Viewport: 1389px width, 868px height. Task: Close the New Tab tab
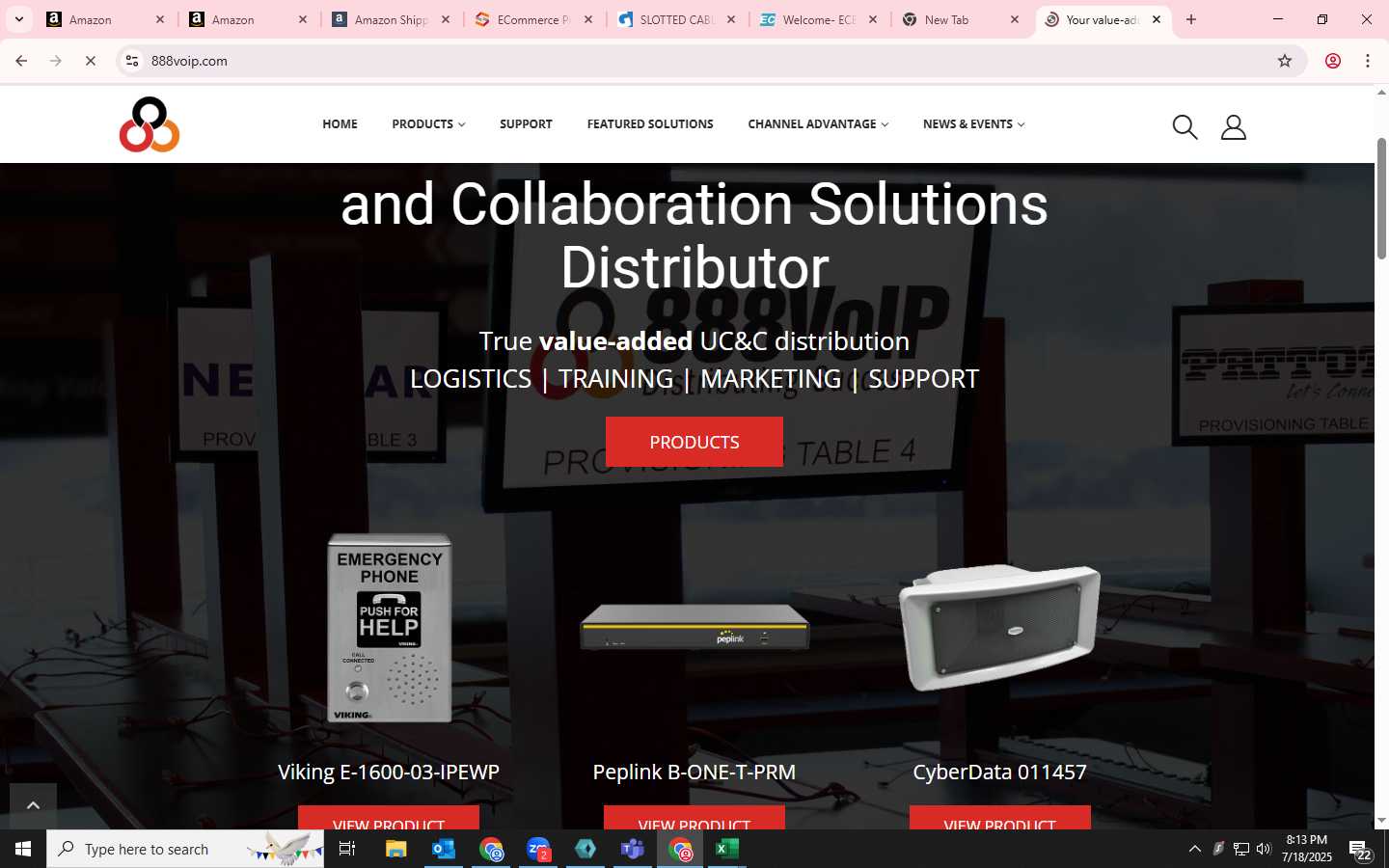(x=1015, y=19)
